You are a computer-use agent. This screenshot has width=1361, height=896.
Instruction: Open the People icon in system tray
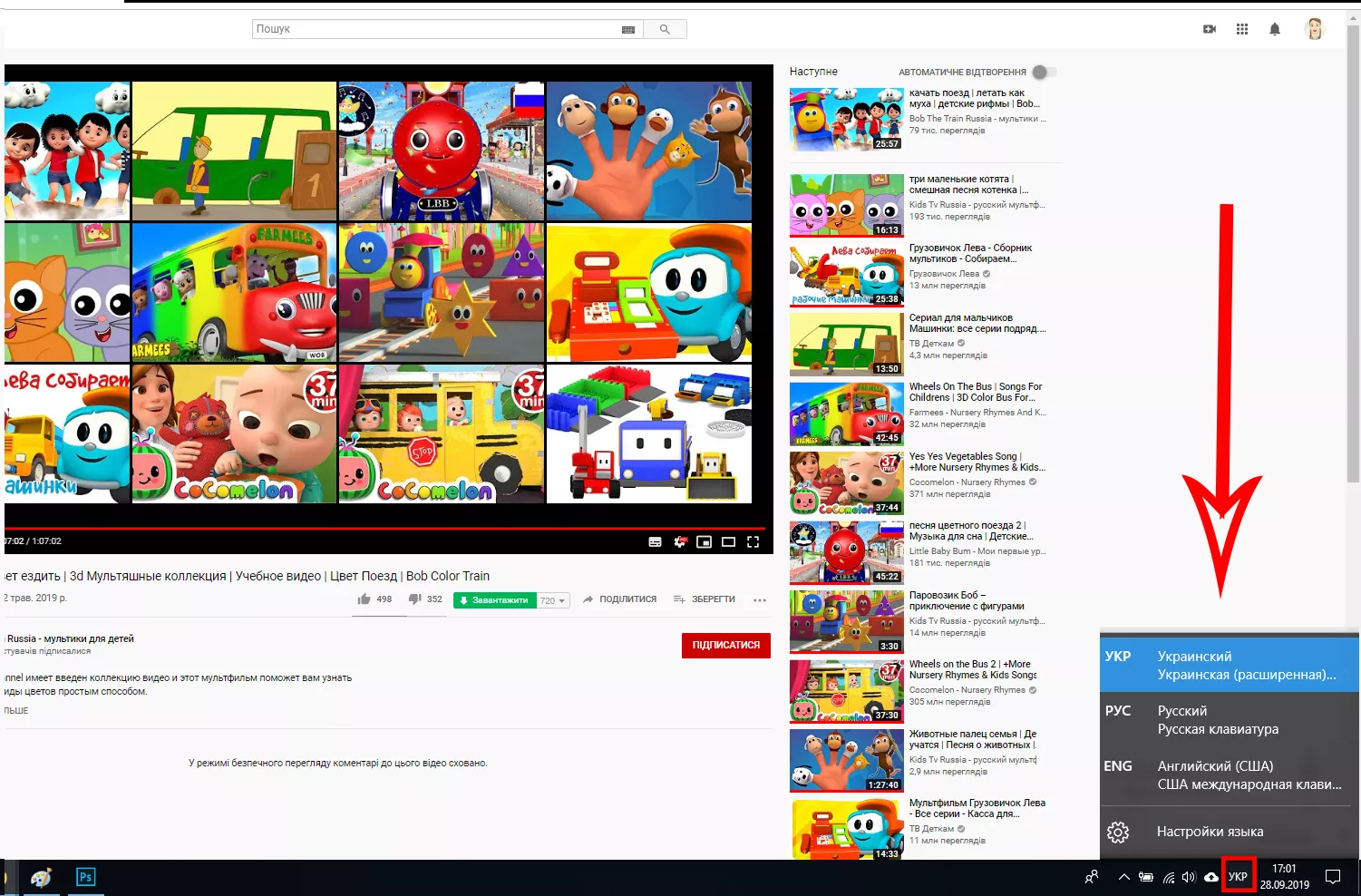tap(1092, 877)
